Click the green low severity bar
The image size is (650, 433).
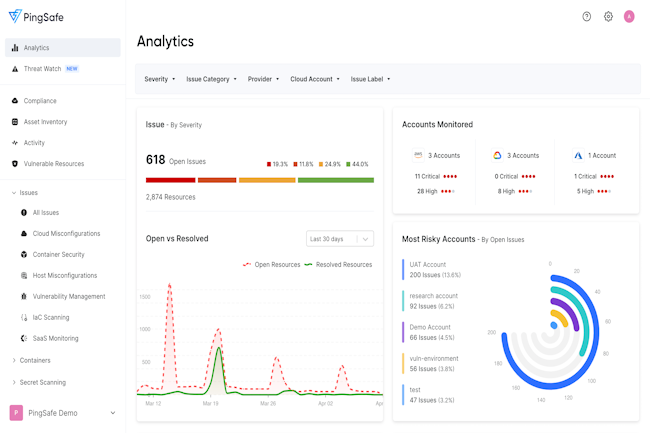tap(336, 180)
